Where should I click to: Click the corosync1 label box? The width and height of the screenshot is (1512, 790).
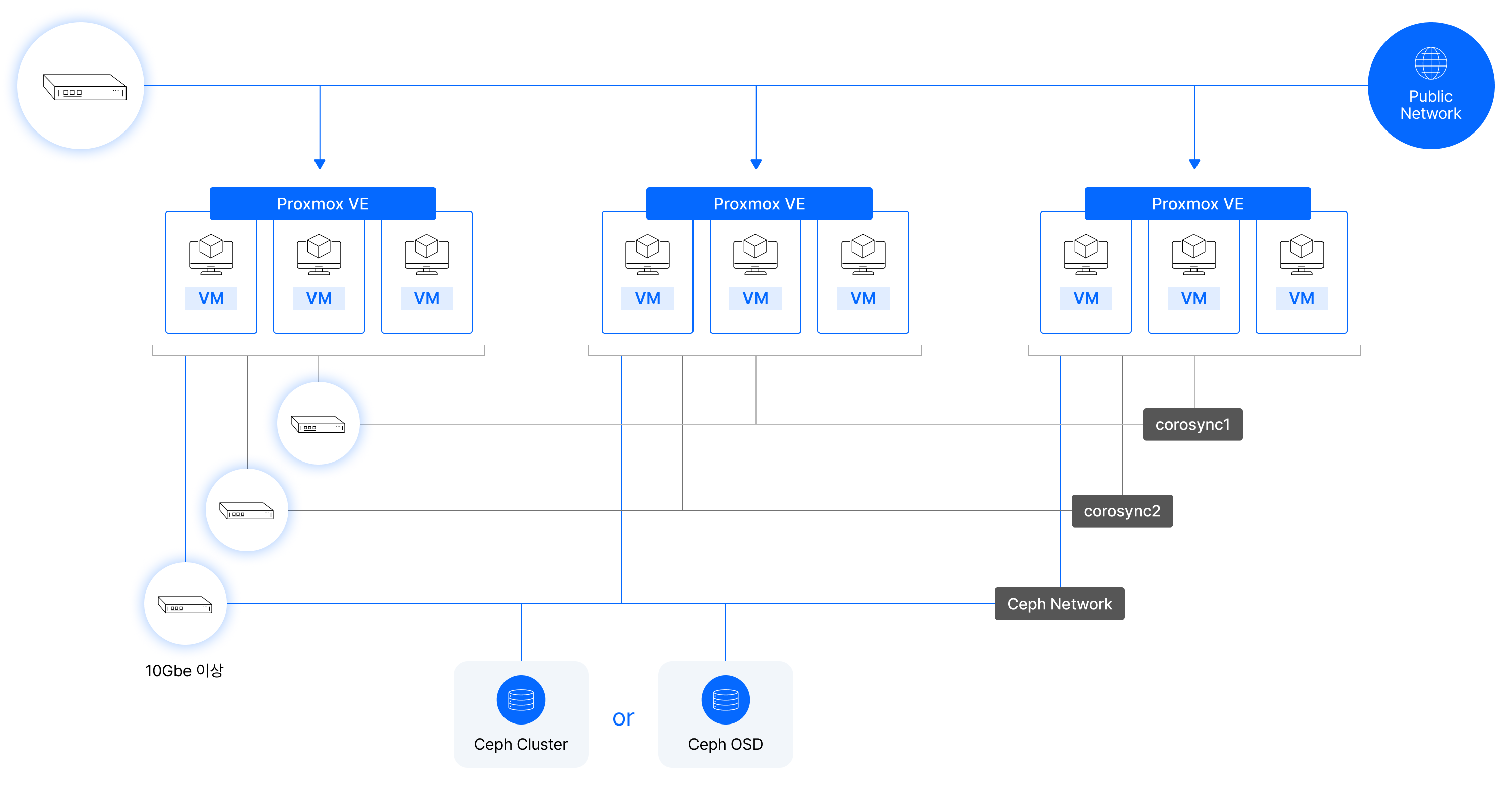1192,424
